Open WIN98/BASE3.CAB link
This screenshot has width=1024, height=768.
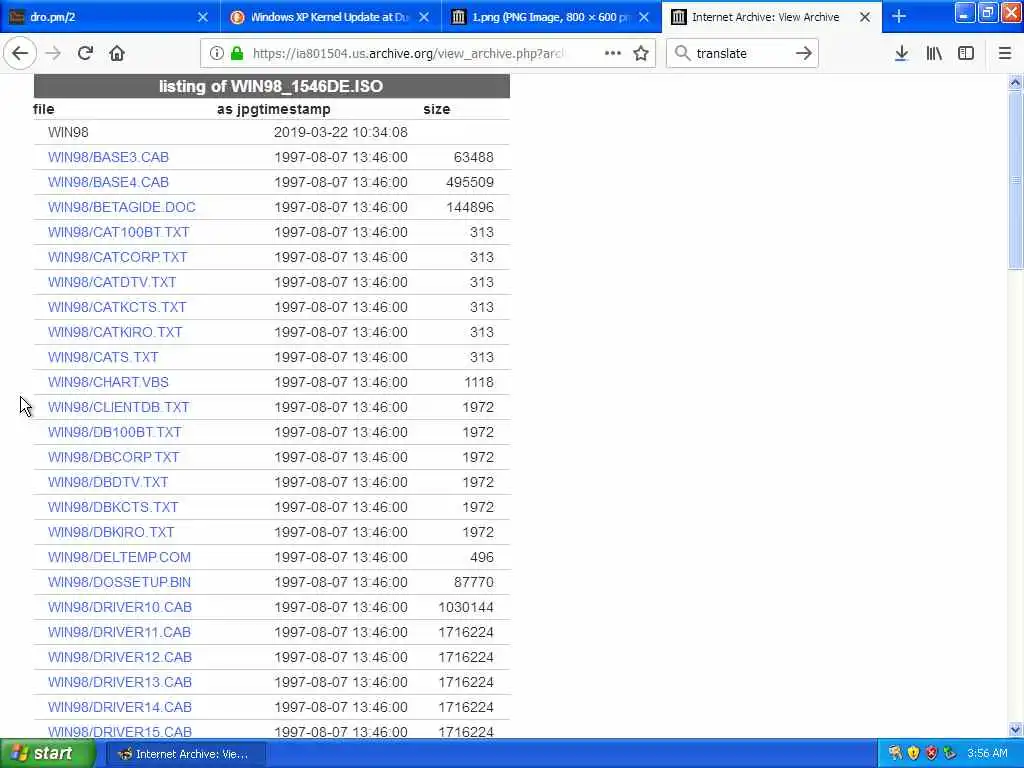click(x=108, y=157)
